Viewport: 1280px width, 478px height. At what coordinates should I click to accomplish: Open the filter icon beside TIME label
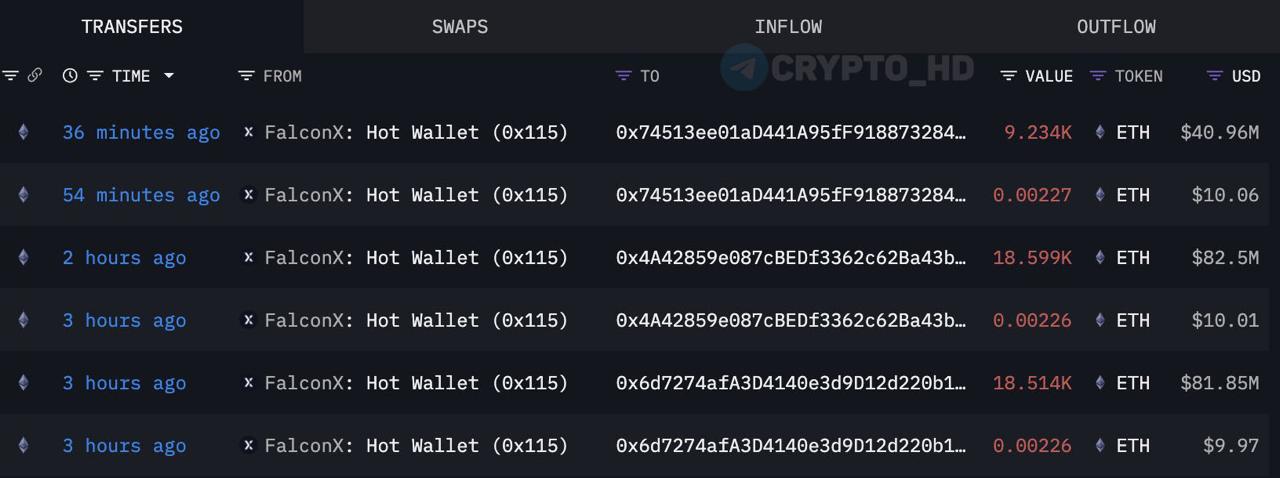click(95, 76)
